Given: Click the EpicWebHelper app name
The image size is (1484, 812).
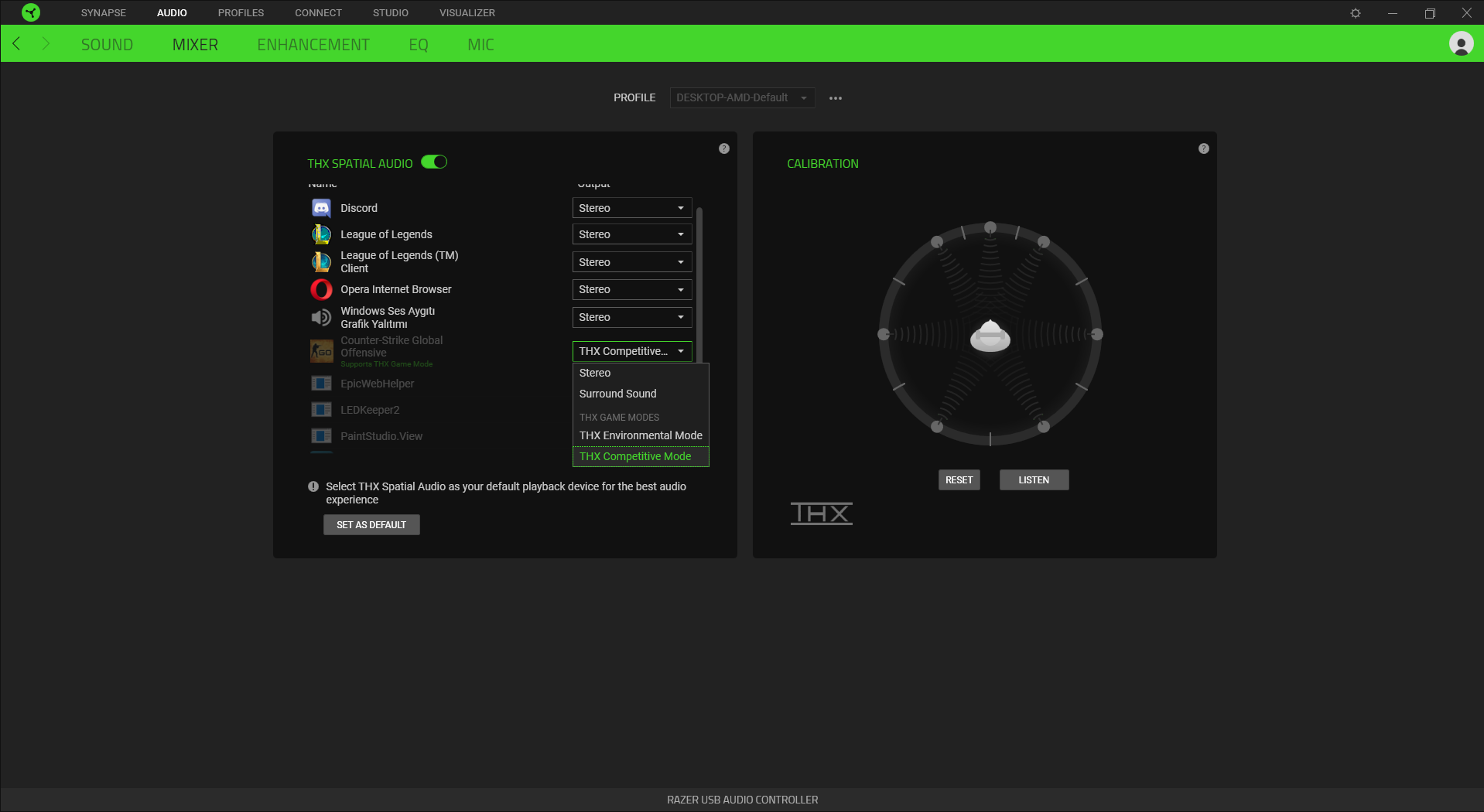Looking at the screenshot, I should point(378,384).
